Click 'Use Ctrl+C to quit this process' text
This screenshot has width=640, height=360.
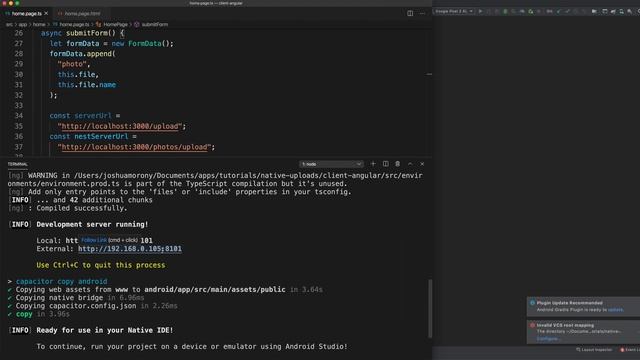pos(101,265)
